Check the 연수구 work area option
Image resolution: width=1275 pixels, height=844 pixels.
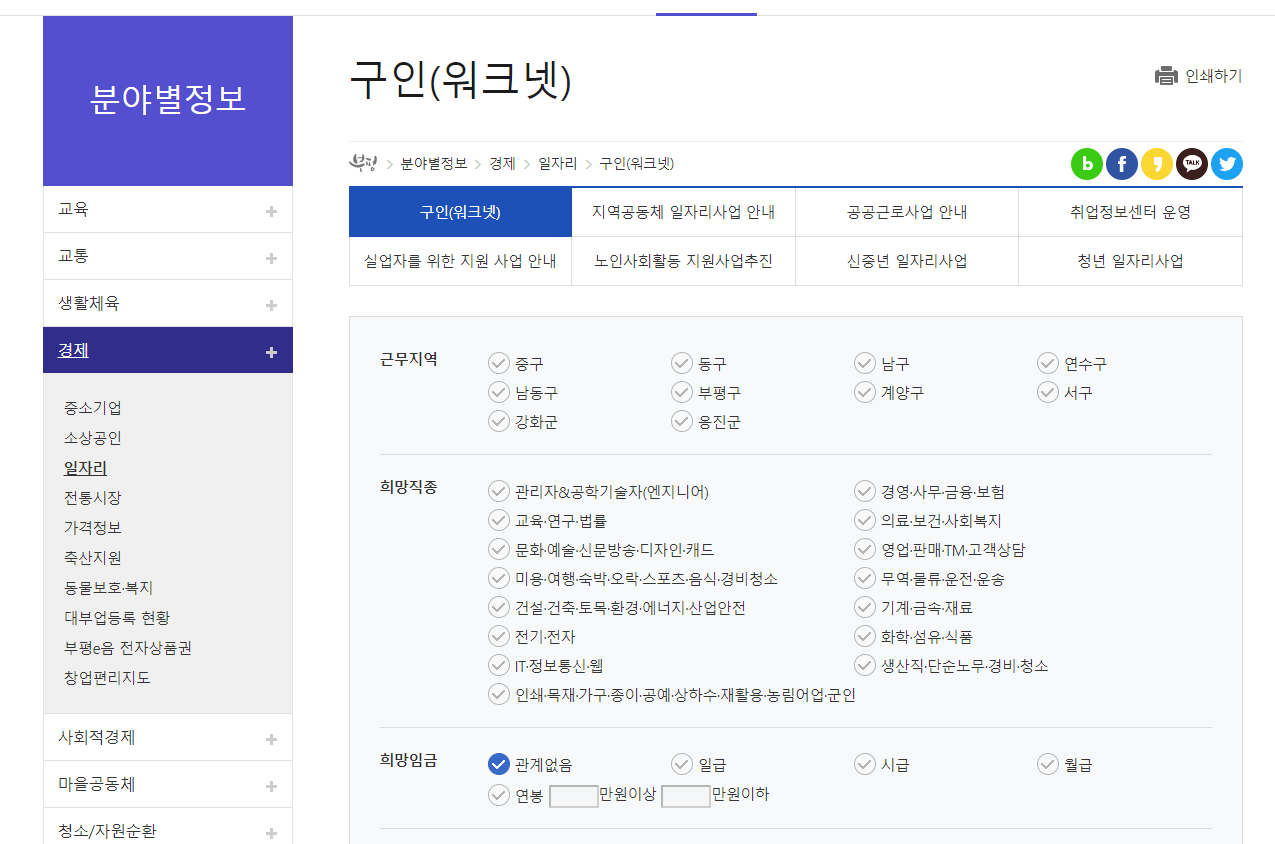point(1048,363)
